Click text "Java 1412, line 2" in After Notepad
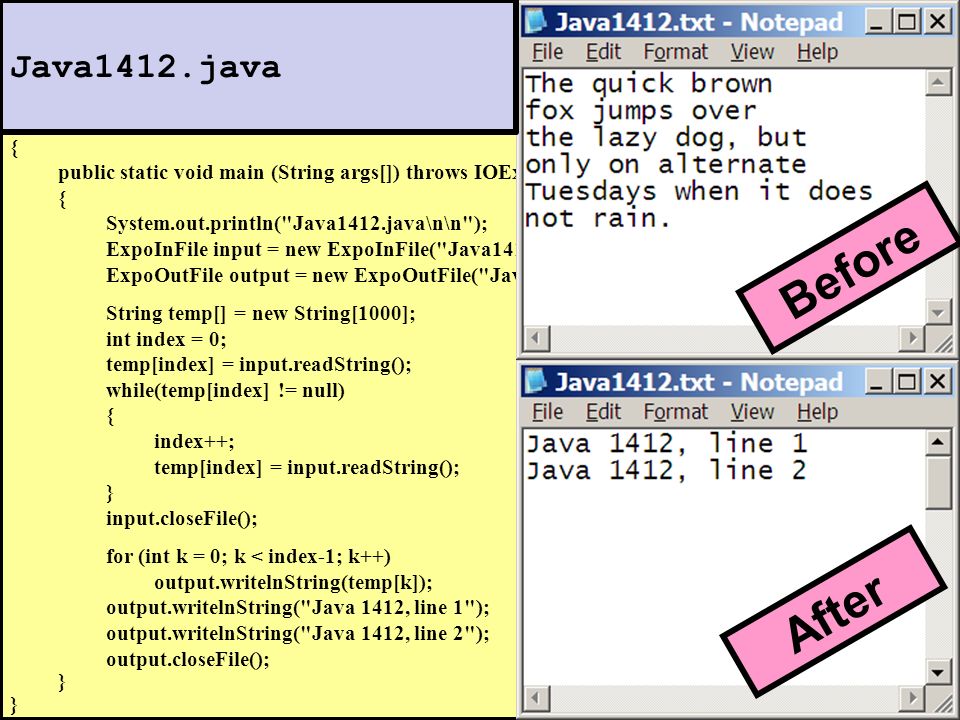The image size is (960, 720). (x=666, y=471)
